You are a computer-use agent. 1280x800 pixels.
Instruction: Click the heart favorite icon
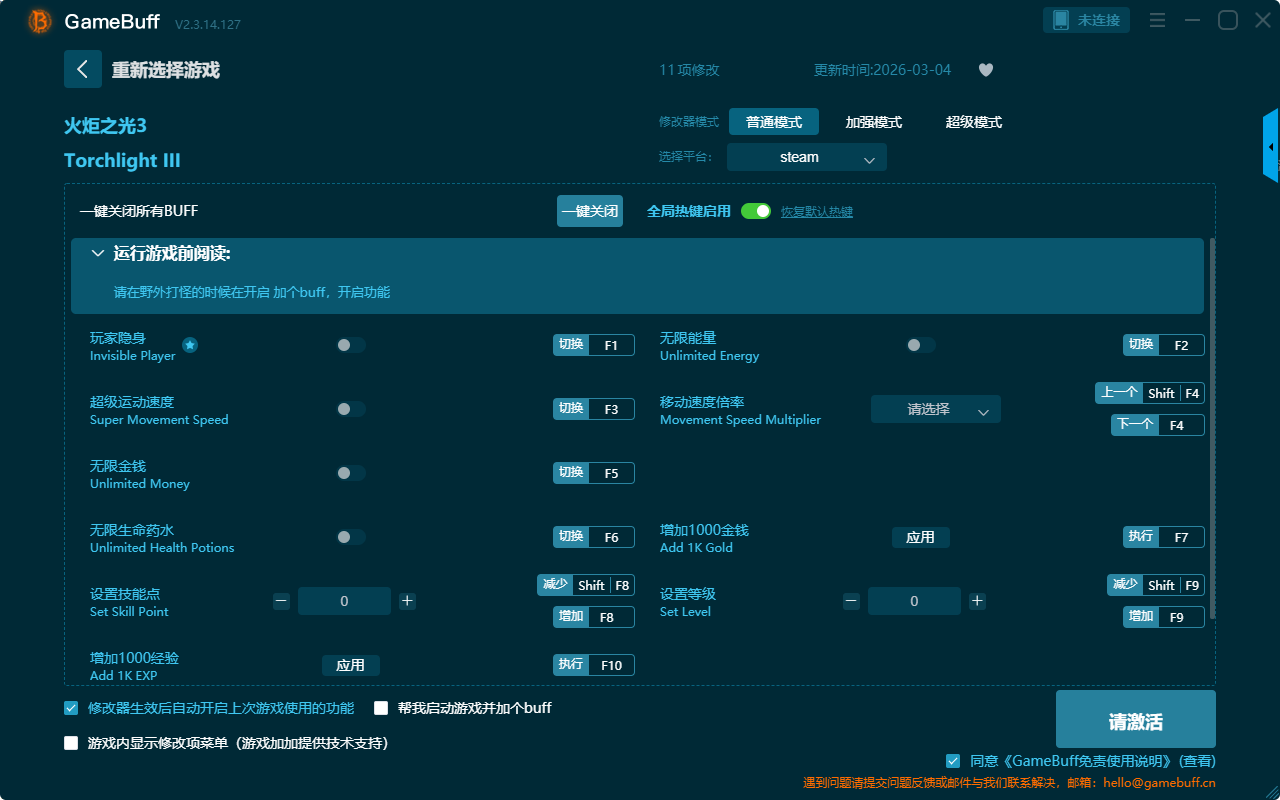[x=985, y=70]
